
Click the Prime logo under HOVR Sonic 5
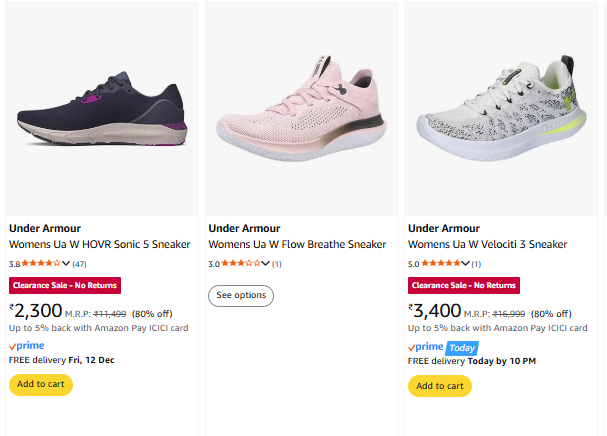27,345
